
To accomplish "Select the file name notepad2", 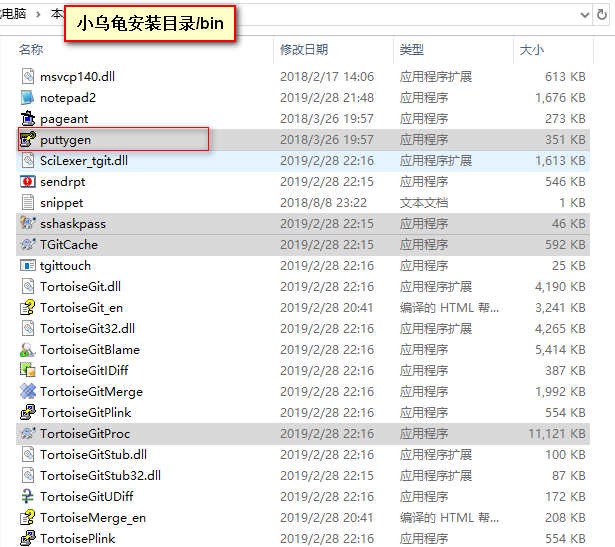I will (68, 97).
